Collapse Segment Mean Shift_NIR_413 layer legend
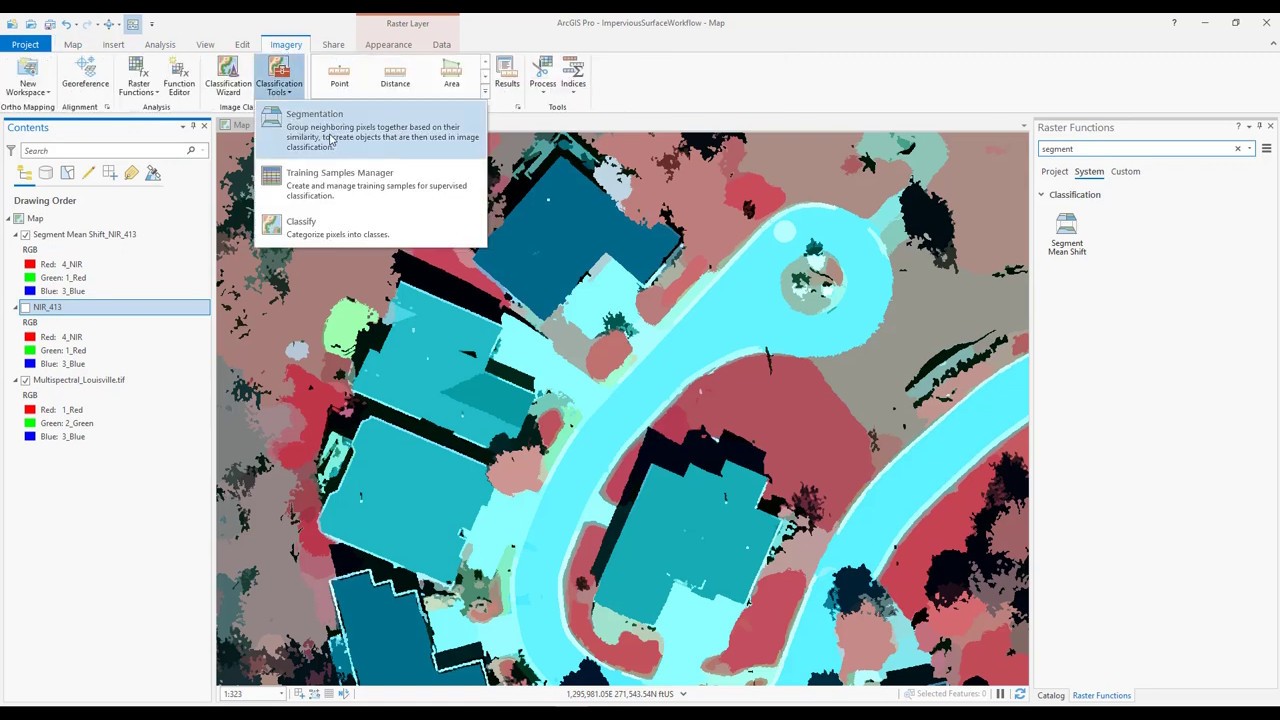 [x=16, y=234]
